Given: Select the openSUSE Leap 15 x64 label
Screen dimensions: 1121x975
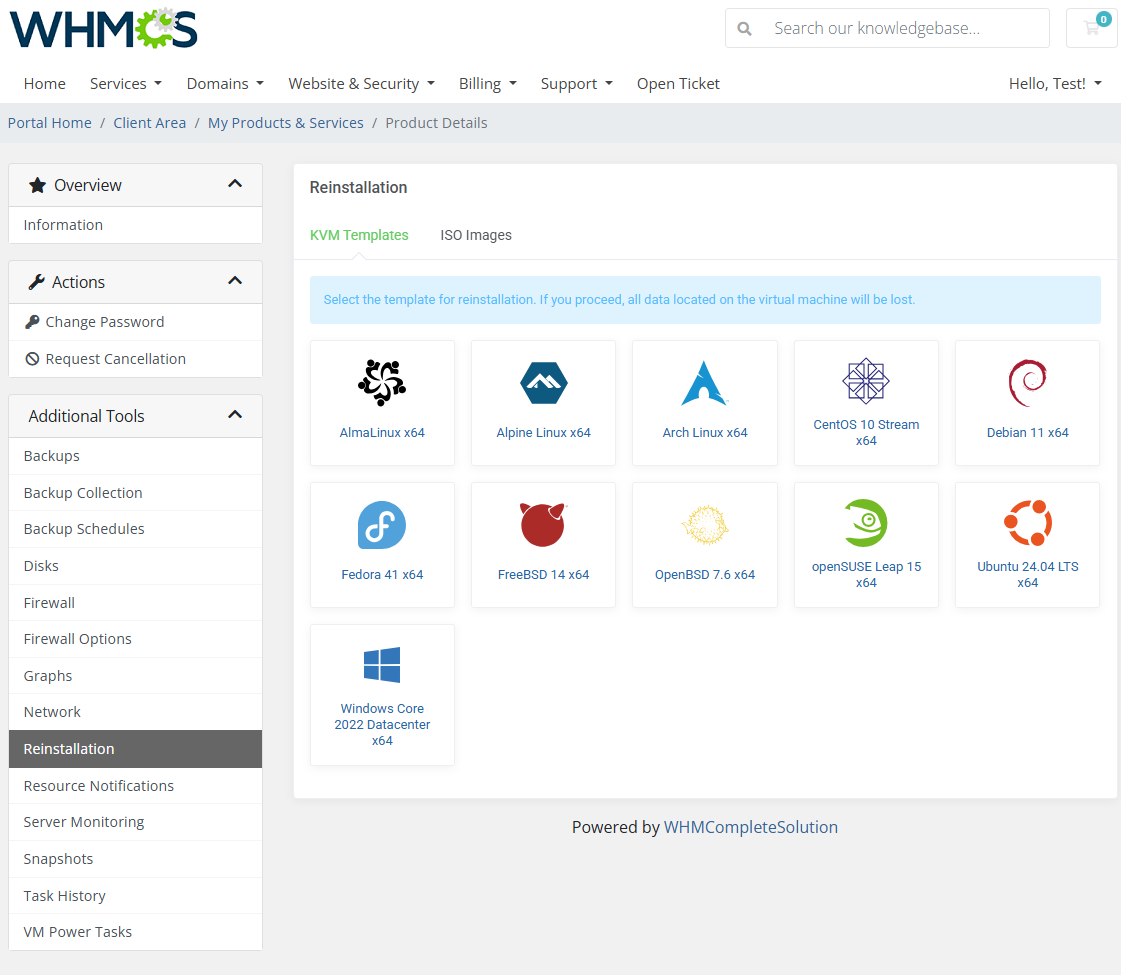Looking at the screenshot, I should coord(866,575).
